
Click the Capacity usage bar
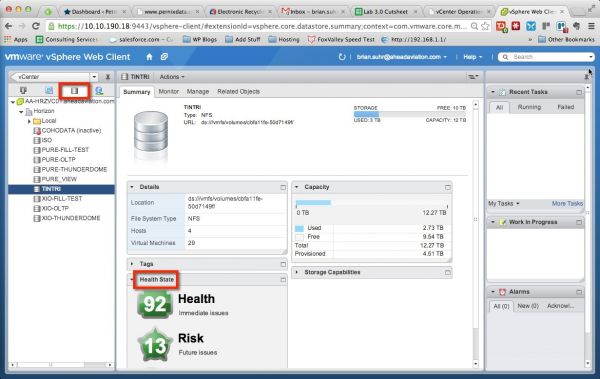[372, 203]
